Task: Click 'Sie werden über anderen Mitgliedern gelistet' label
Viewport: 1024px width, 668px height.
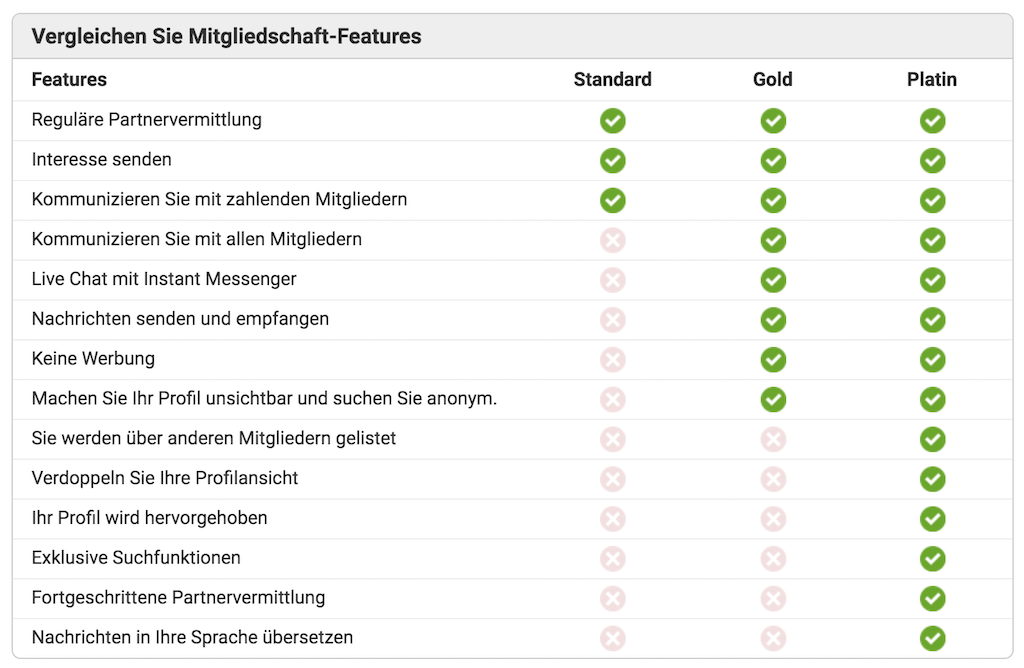Action: (x=214, y=438)
